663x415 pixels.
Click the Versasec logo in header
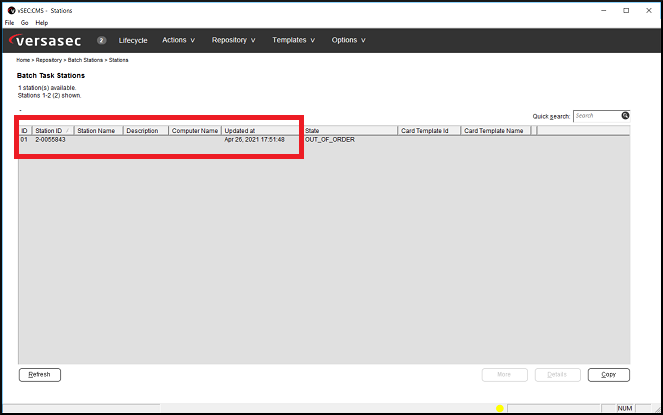point(47,40)
